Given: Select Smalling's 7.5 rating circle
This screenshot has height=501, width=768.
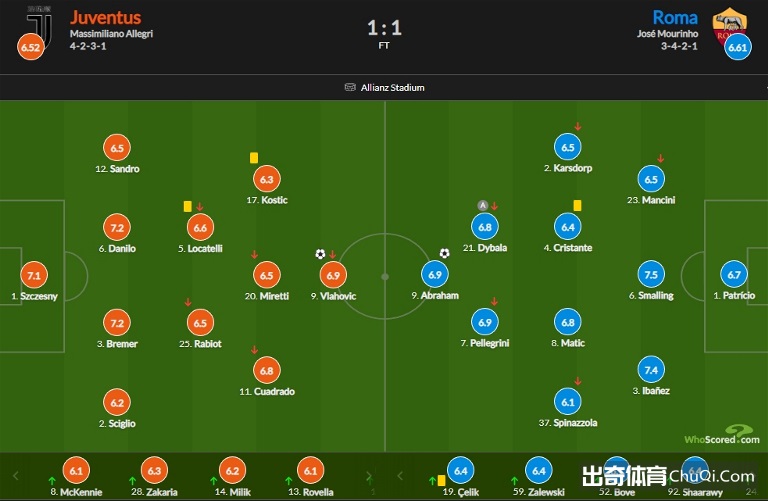Looking at the screenshot, I should click(651, 275).
